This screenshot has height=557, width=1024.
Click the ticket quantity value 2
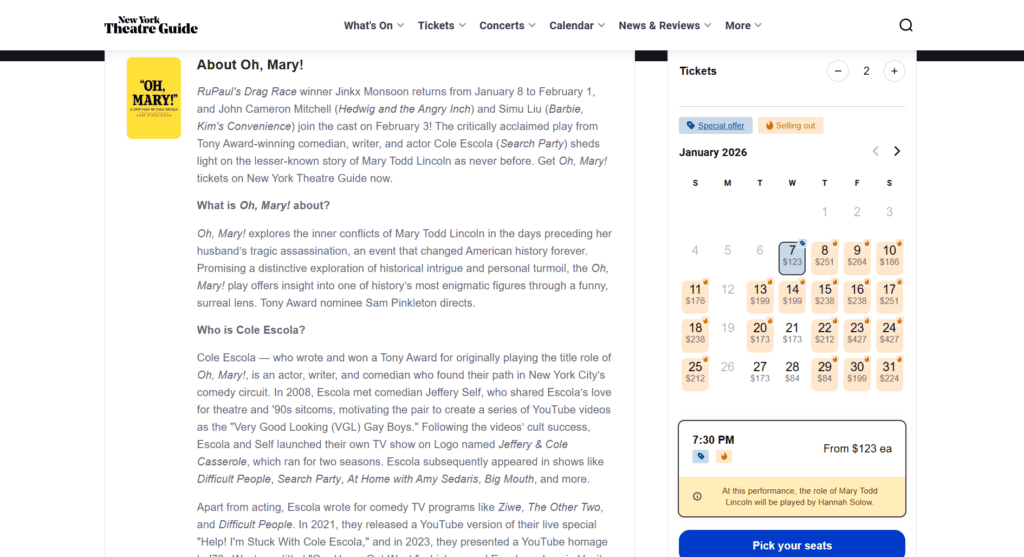(x=866, y=71)
